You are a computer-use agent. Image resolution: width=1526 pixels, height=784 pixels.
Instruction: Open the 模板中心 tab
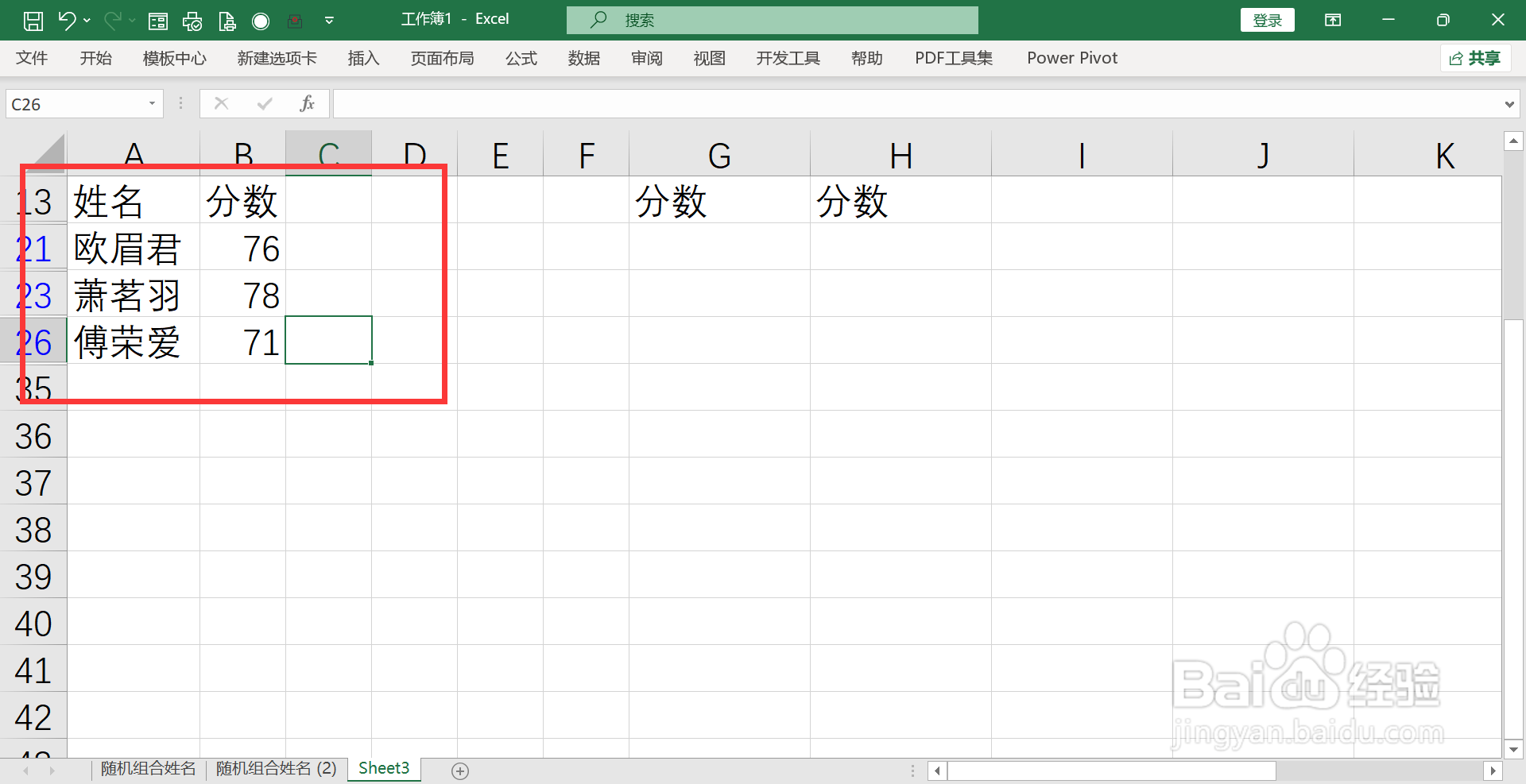coord(175,58)
